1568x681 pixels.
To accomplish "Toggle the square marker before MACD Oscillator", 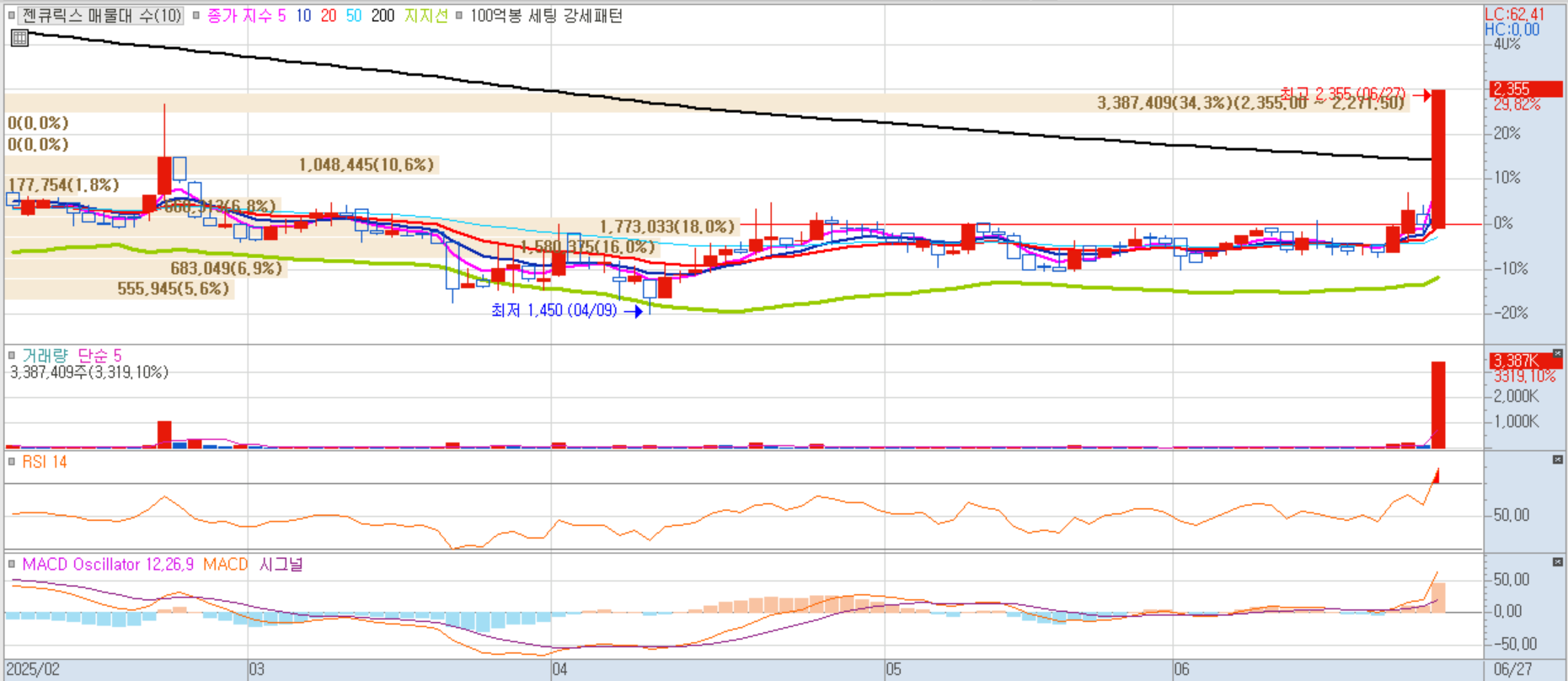I will point(11,564).
